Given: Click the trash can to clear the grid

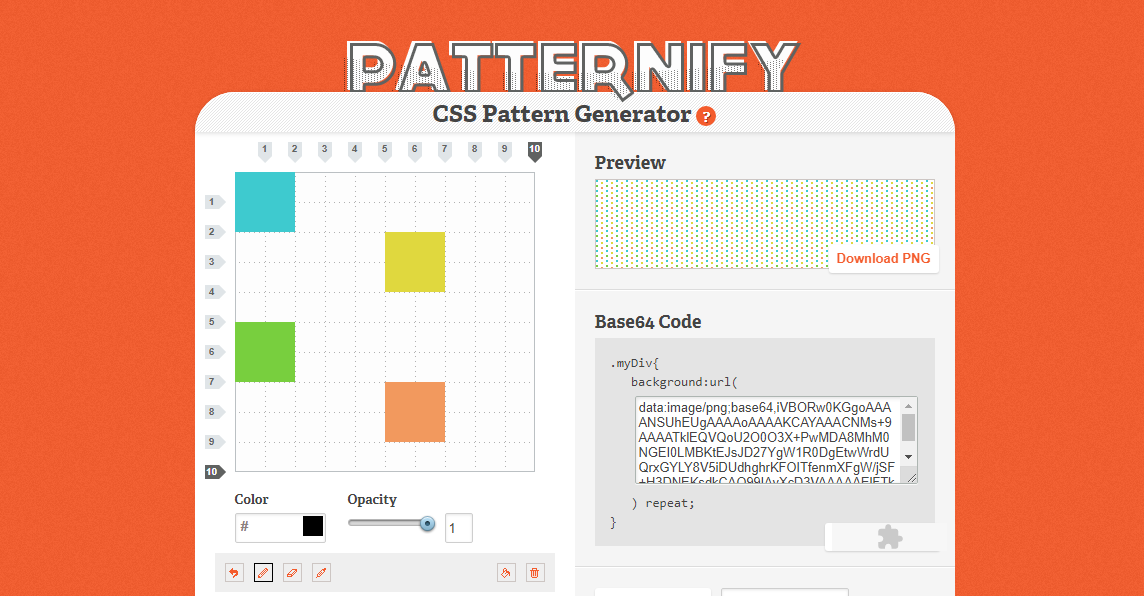Looking at the screenshot, I should (535, 573).
